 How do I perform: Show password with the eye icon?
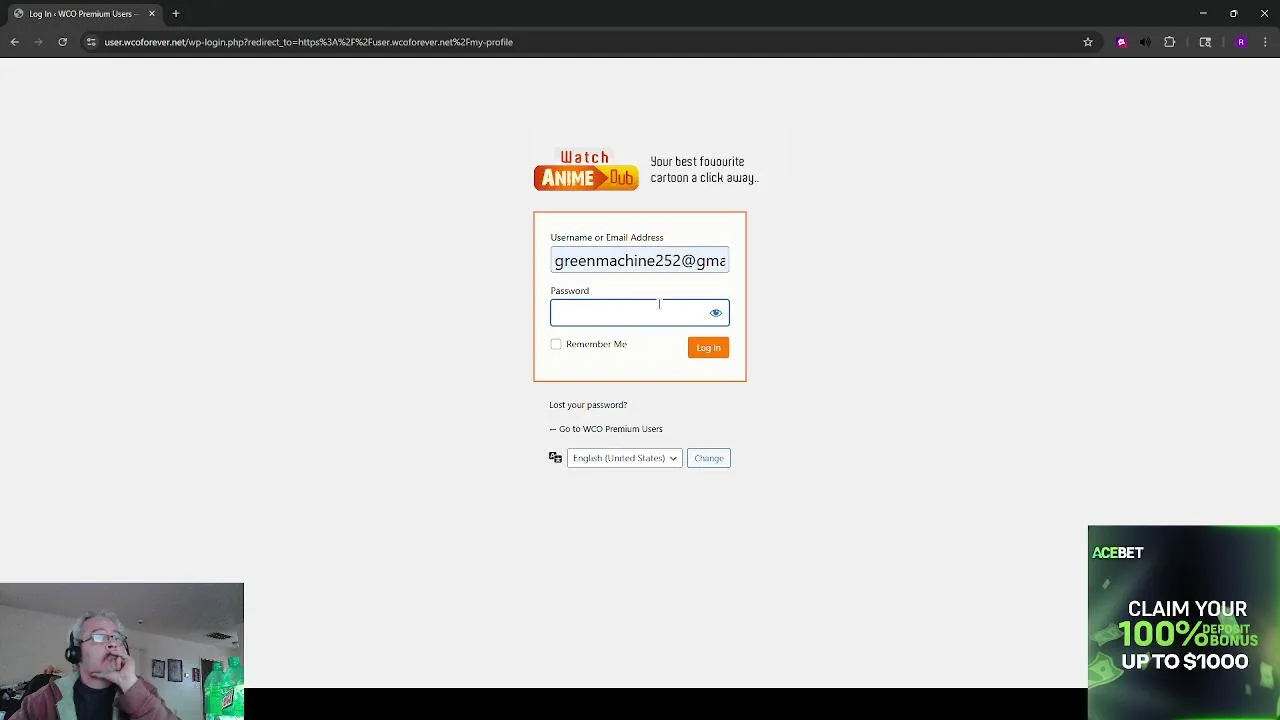pos(715,313)
